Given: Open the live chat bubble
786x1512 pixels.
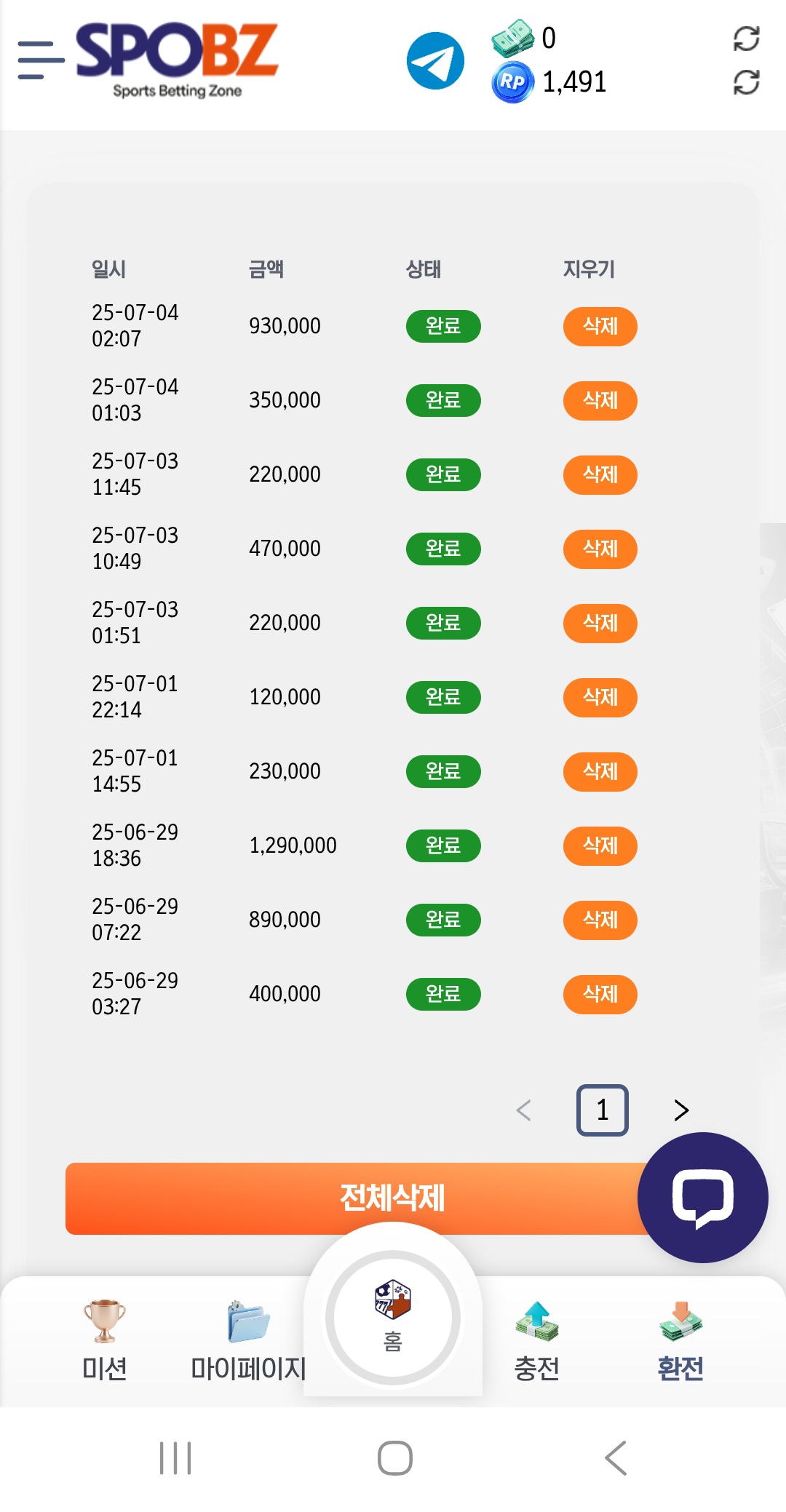Looking at the screenshot, I should tap(702, 1197).
